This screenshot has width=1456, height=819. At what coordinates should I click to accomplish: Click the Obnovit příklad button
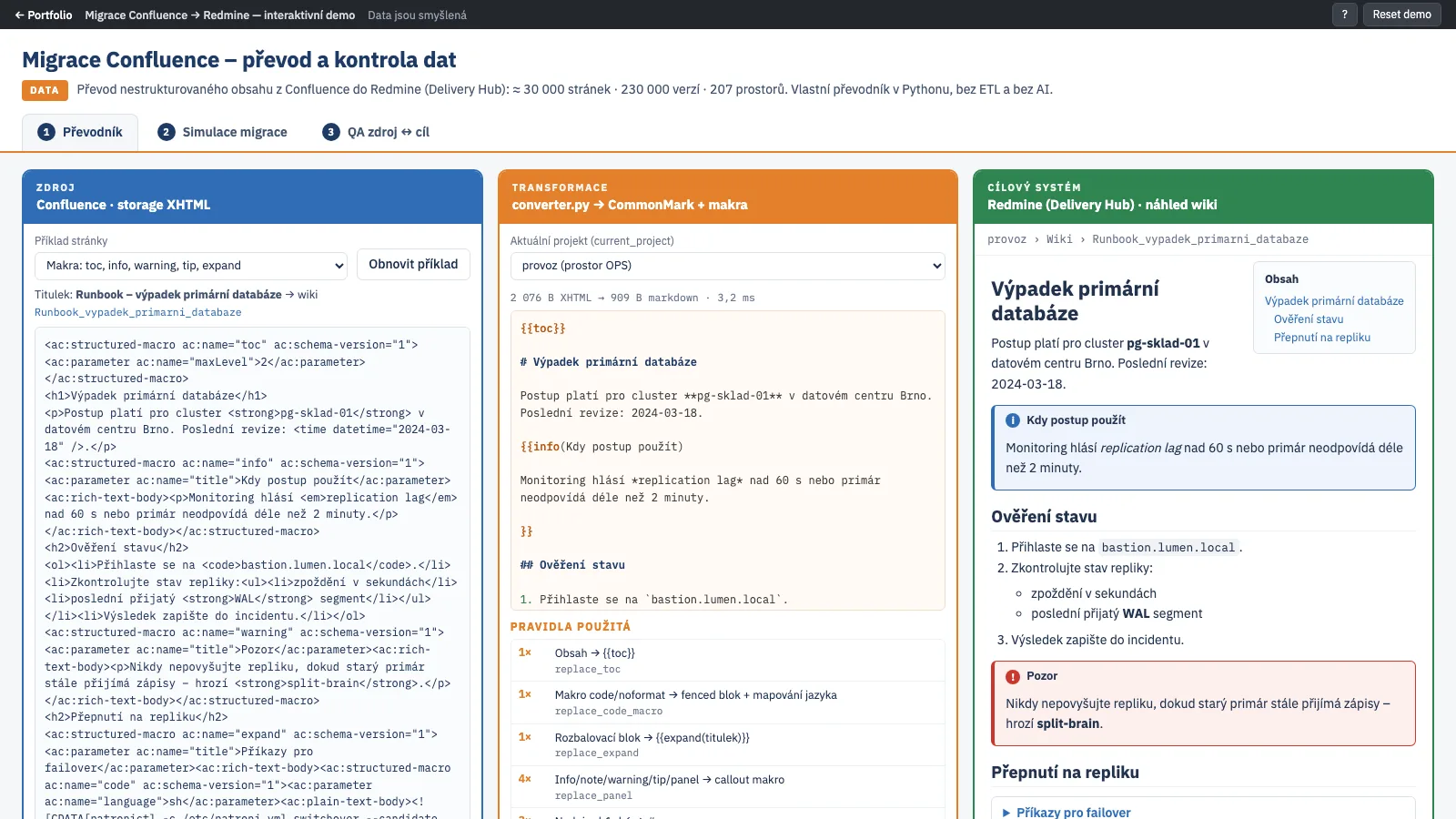(x=413, y=264)
